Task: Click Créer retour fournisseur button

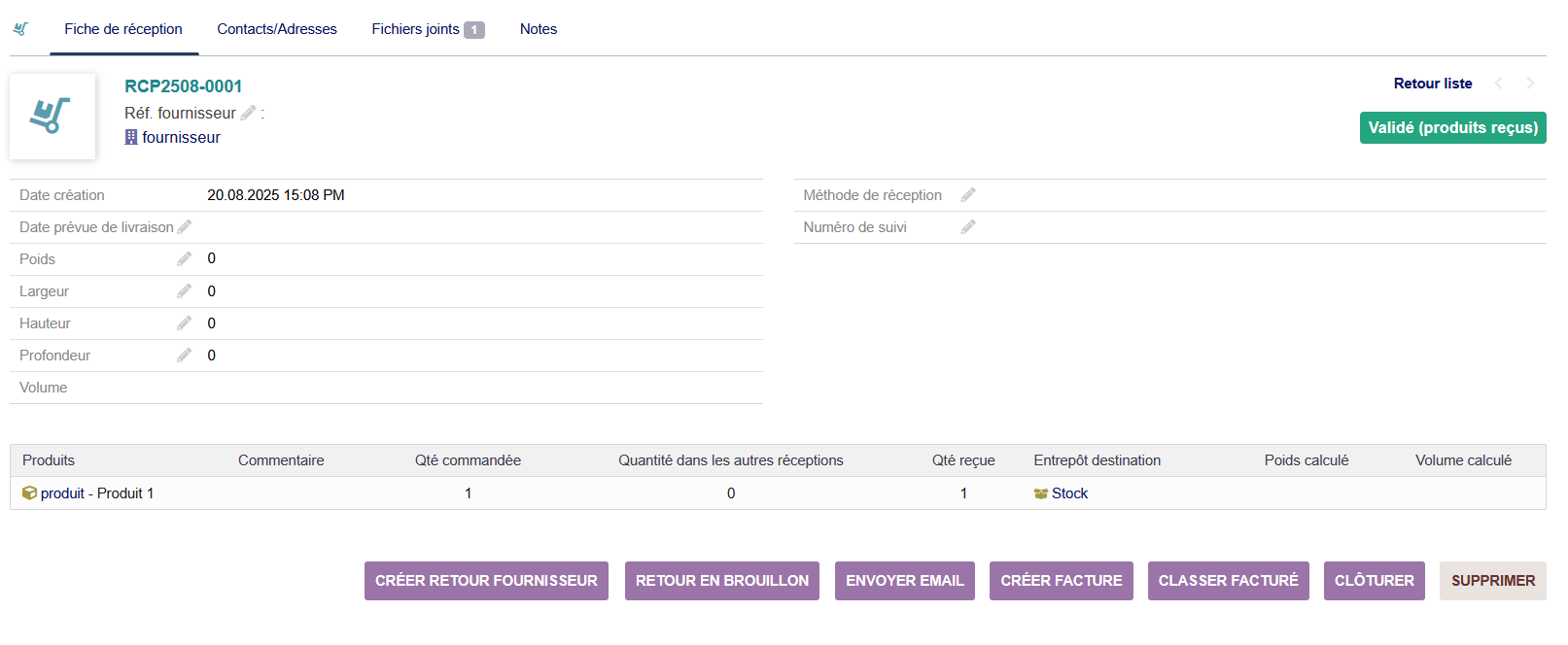Action: 486,581
